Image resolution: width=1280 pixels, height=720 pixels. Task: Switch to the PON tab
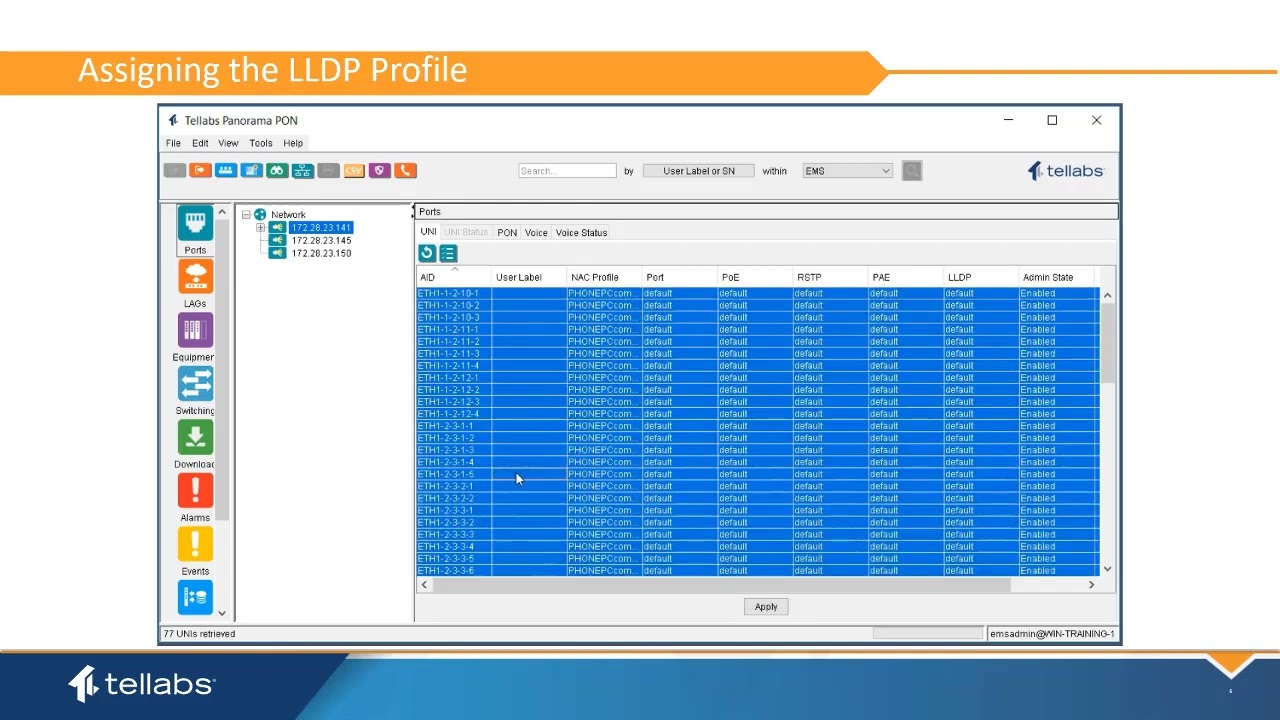pyautogui.click(x=507, y=233)
